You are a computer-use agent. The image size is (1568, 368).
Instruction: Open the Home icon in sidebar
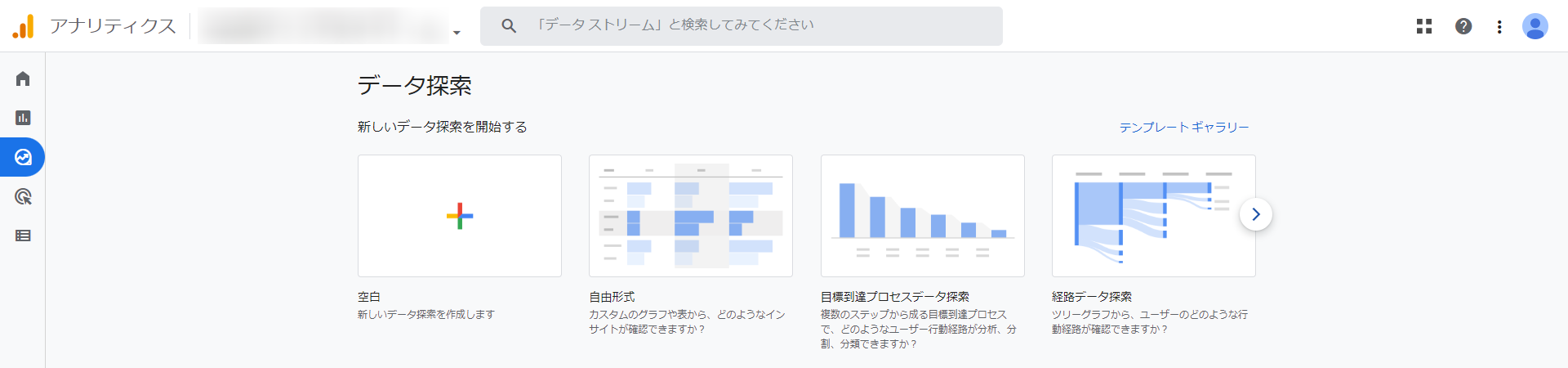tap(23, 79)
